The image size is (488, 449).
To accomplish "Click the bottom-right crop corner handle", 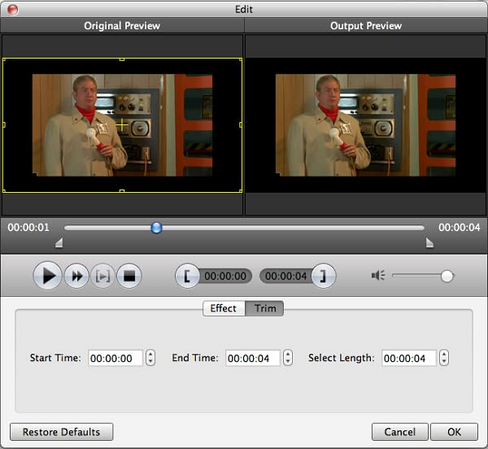I will (x=241, y=191).
